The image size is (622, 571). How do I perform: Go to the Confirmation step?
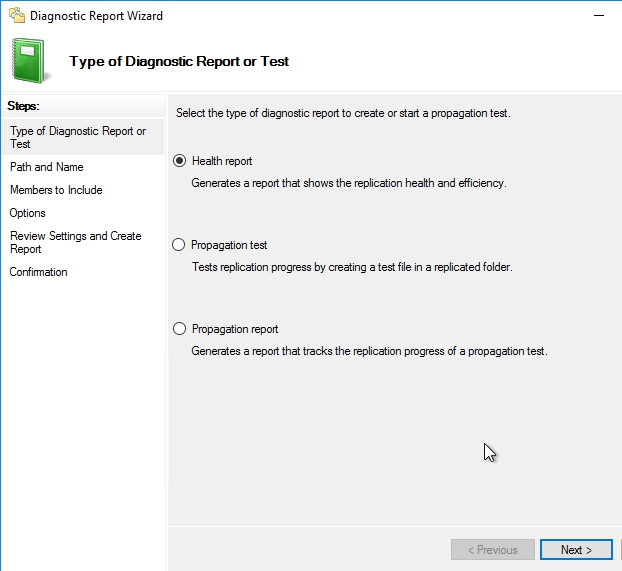tap(39, 272)
